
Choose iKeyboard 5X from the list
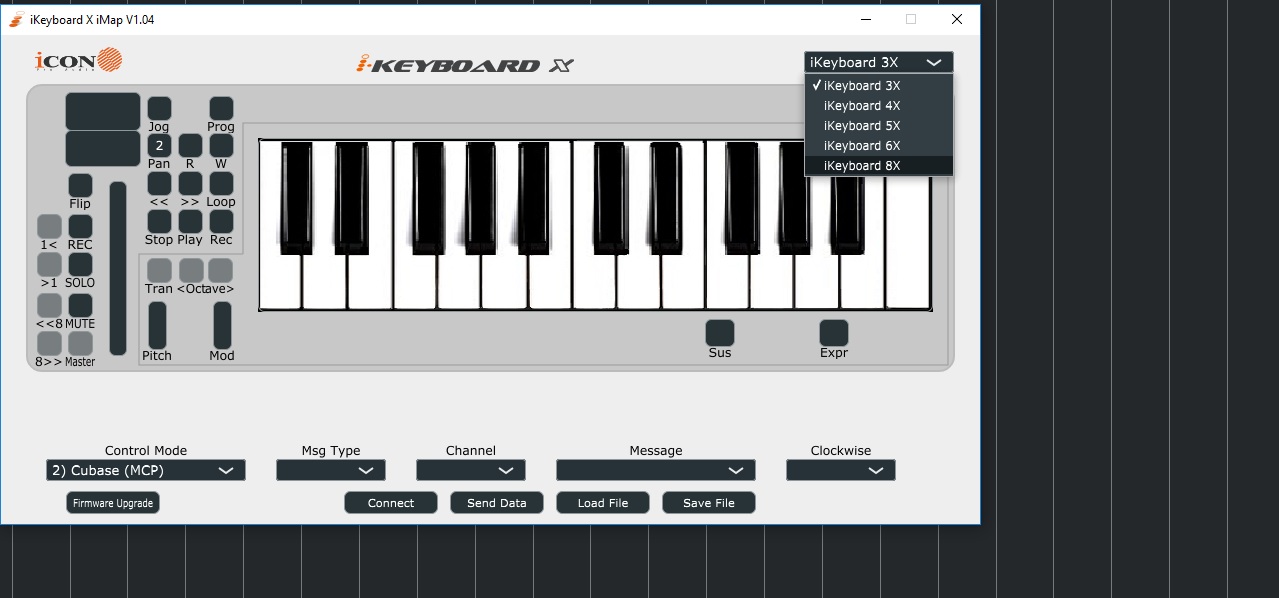[879, 126]
